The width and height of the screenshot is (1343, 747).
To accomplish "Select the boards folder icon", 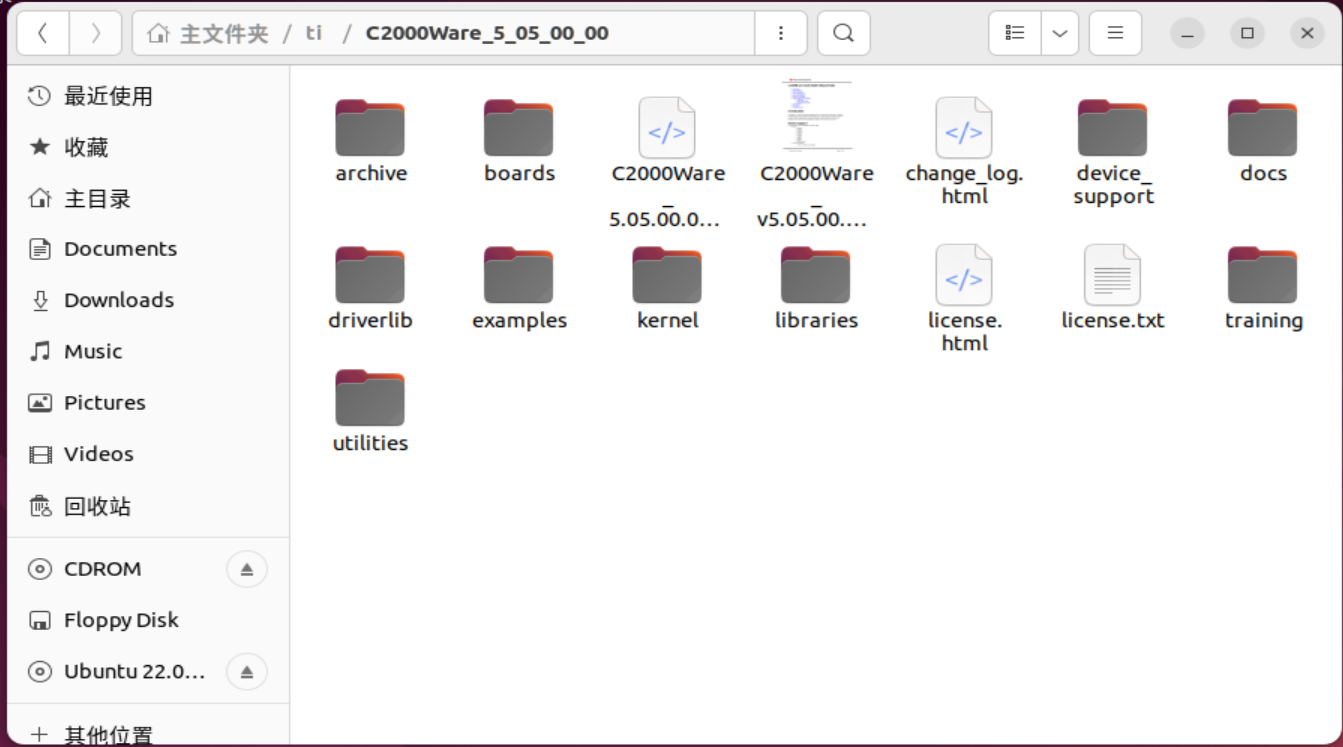I will (519, 128).
